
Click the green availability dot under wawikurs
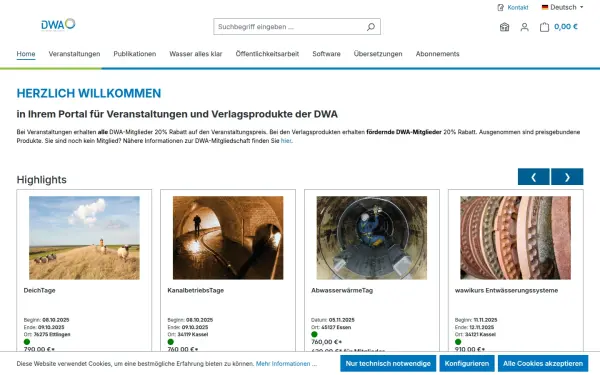458,342
